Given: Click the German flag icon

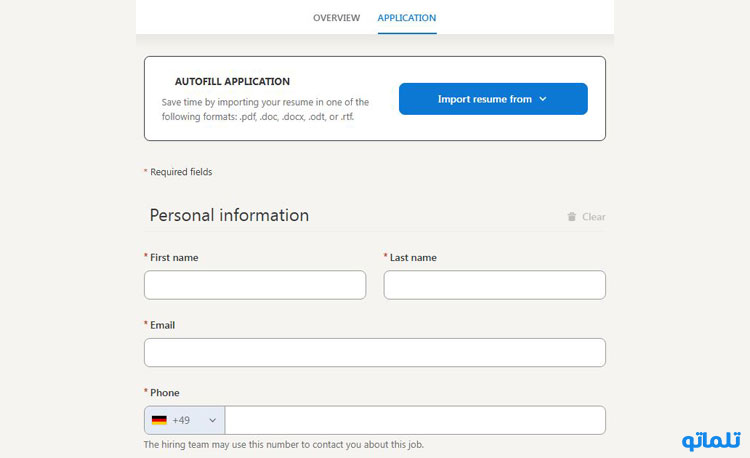Looking at the screenshot, I should [159, 420].
